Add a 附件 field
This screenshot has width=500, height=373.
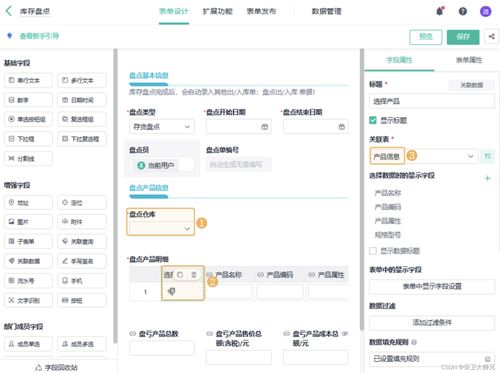[x=82, y=222]
